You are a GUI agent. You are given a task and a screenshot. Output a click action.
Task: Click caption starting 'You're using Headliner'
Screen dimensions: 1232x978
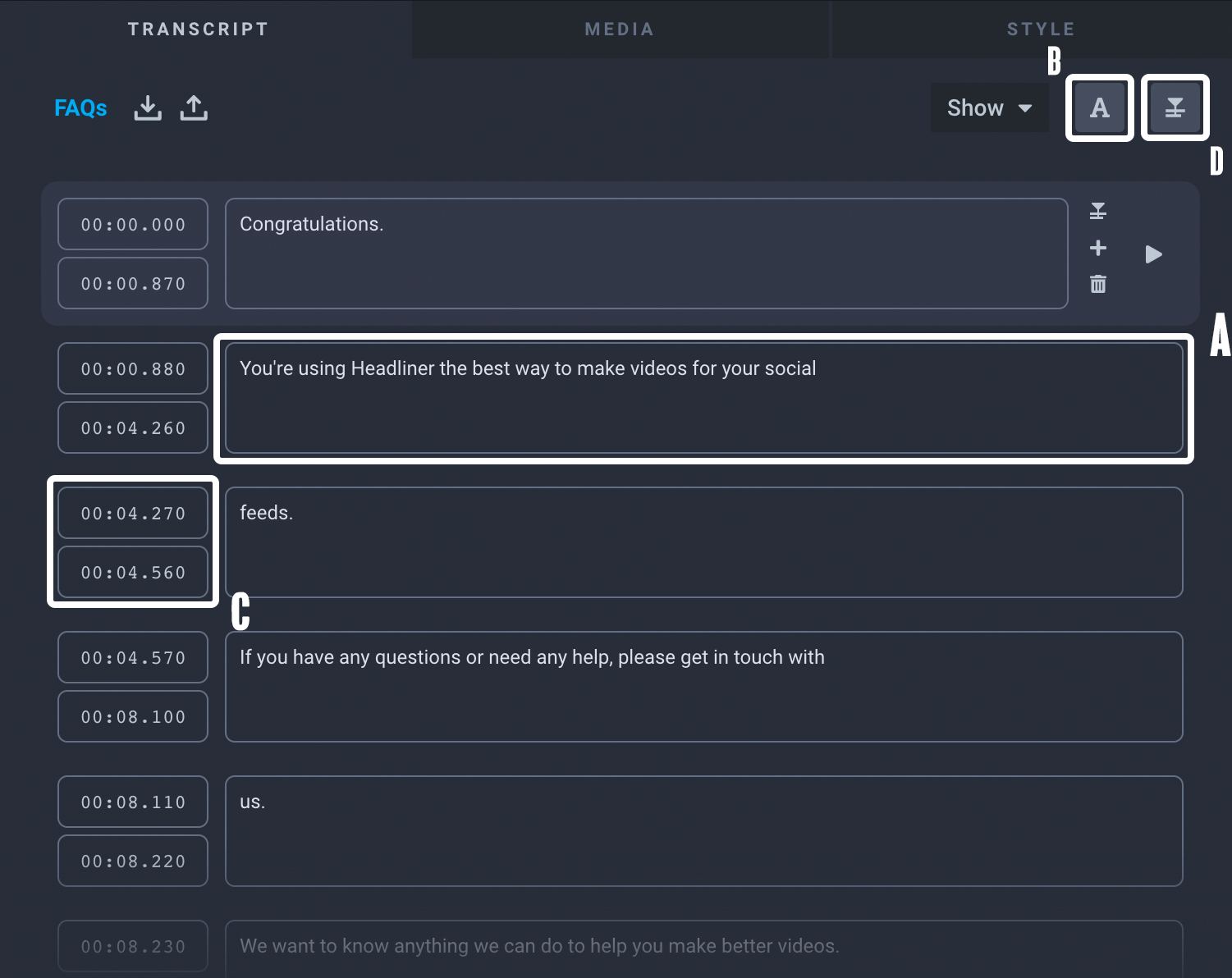[703, 398]
